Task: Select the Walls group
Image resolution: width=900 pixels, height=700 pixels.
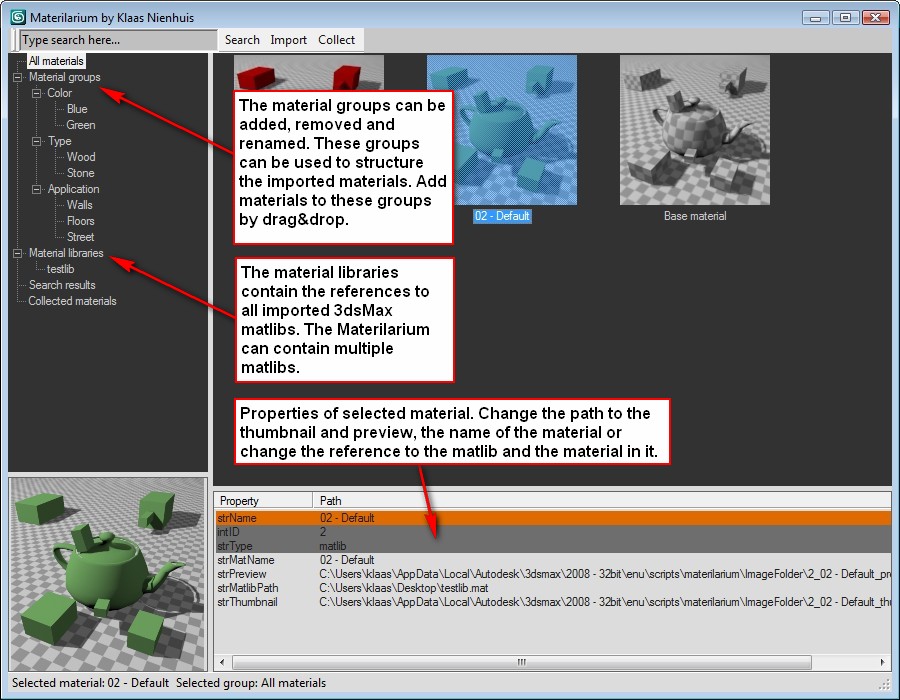Action: click(x=79, y=205)
